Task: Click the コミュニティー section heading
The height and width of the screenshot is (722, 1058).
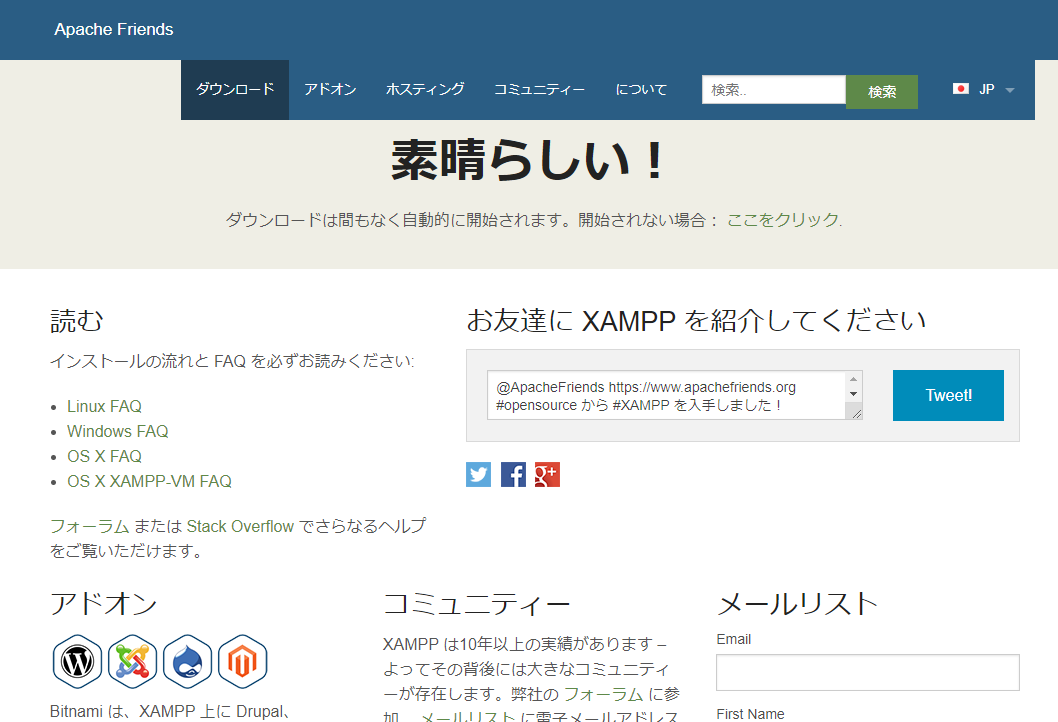Action: [477, 603]
